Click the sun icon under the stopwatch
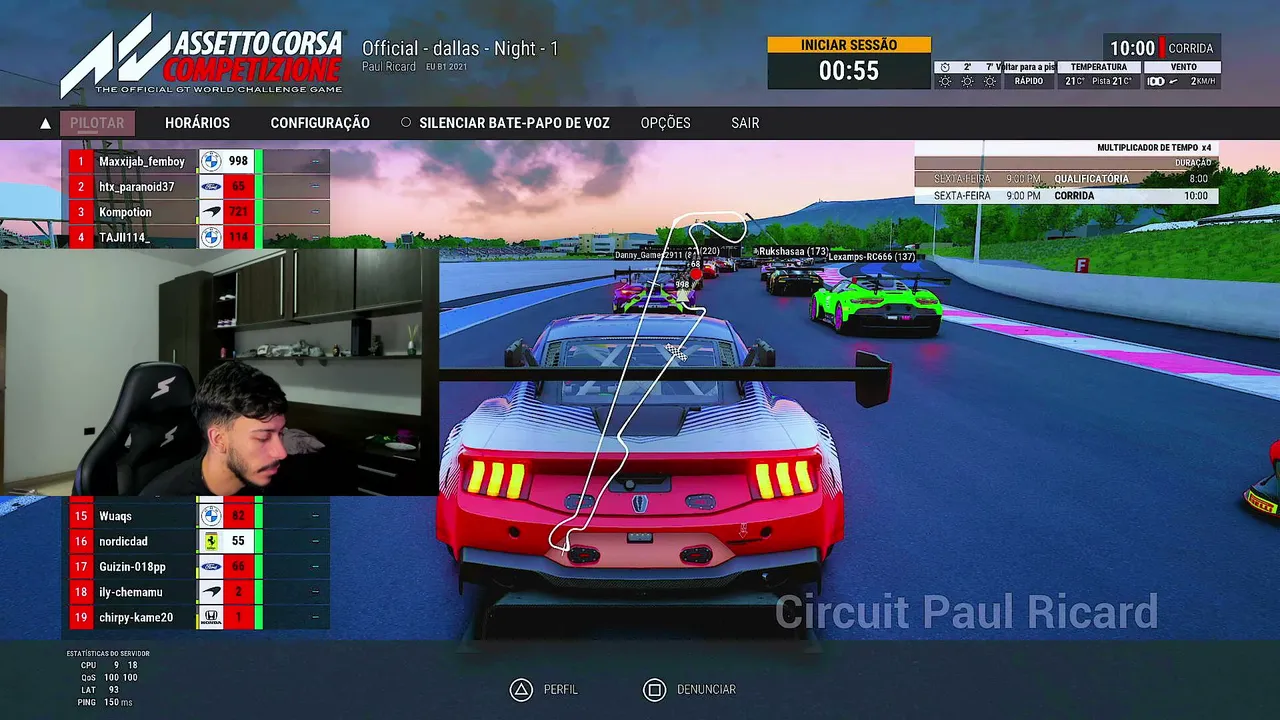1280x720 pixels. 945,81
